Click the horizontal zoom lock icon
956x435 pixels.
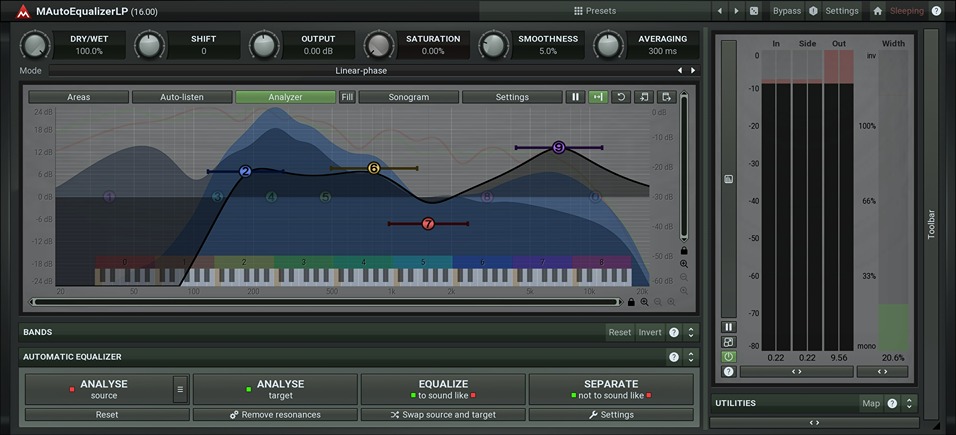point(631,302)
